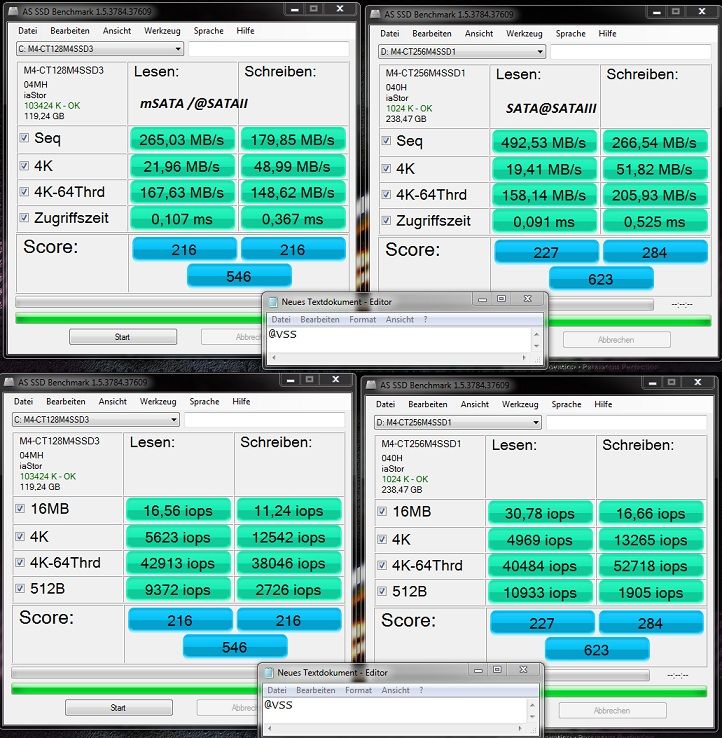Click the 42913 iops read result

(178, 563)
